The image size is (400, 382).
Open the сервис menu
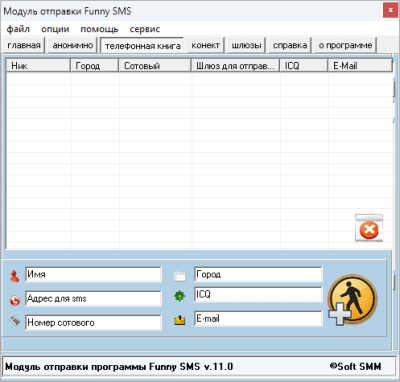pos(145,29)
